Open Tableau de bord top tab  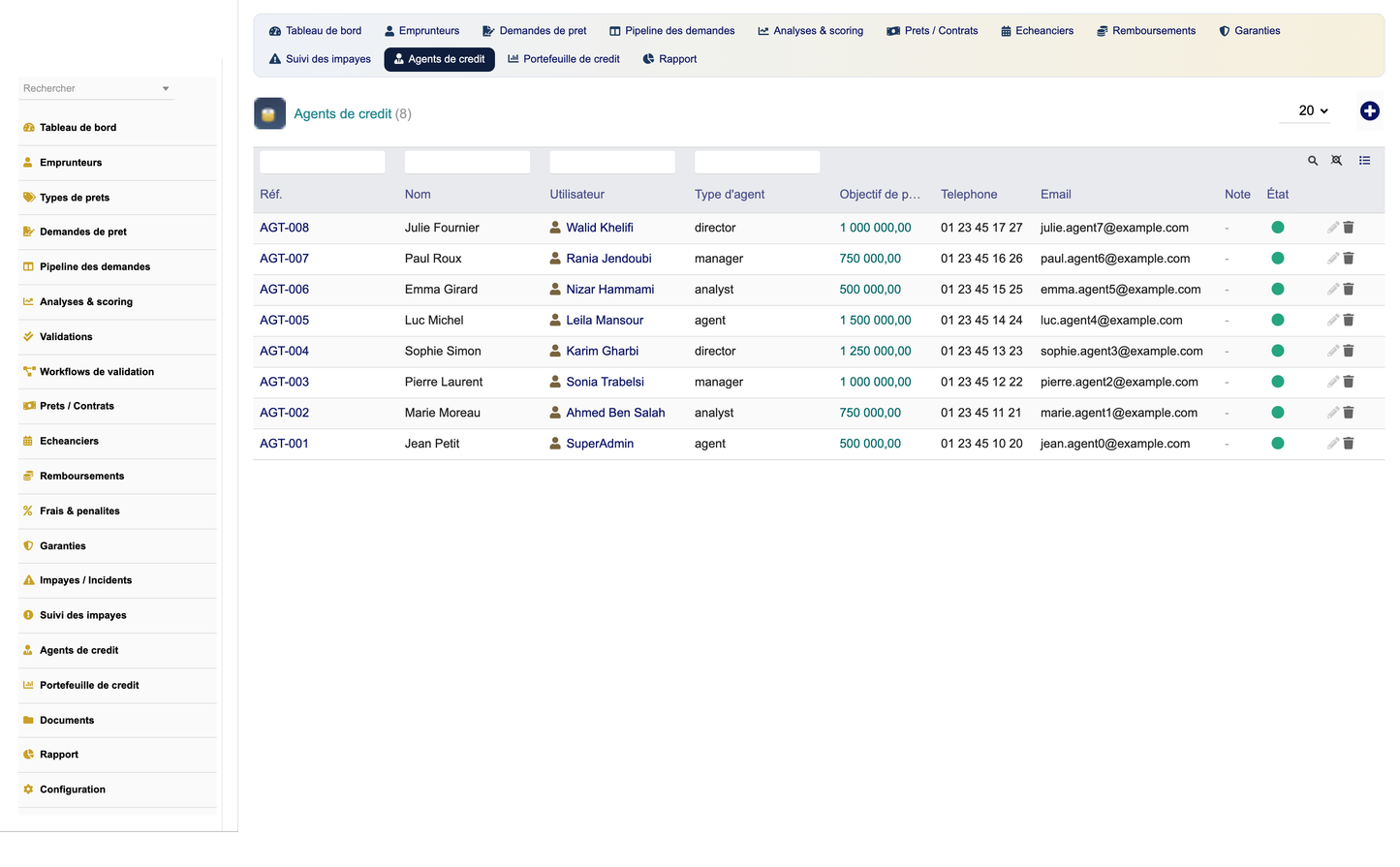315,31
